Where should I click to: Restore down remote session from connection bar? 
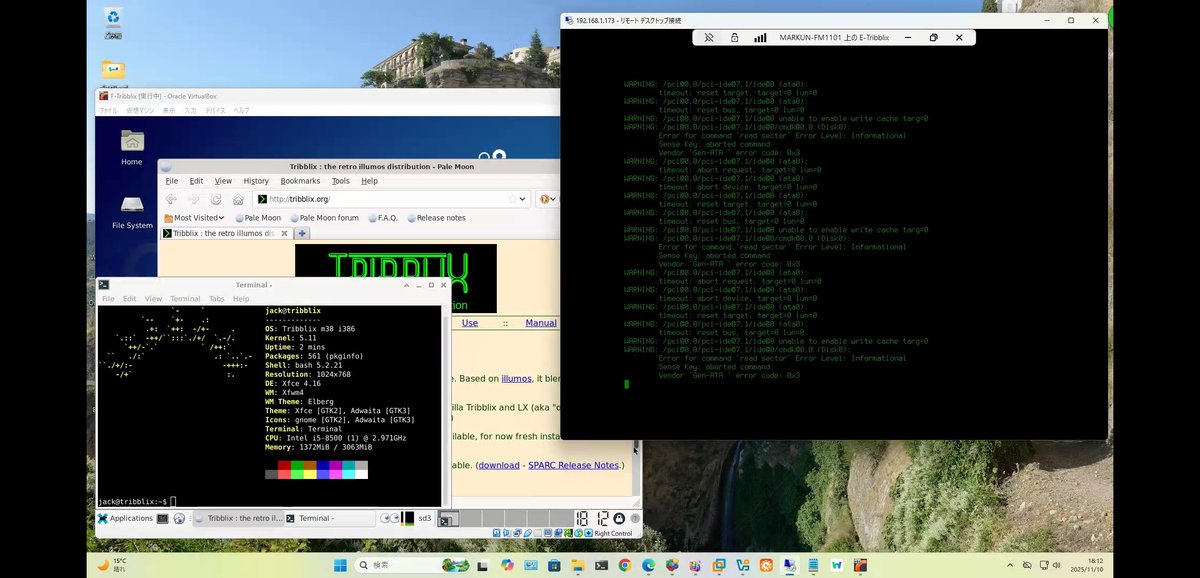coord(933,37)
